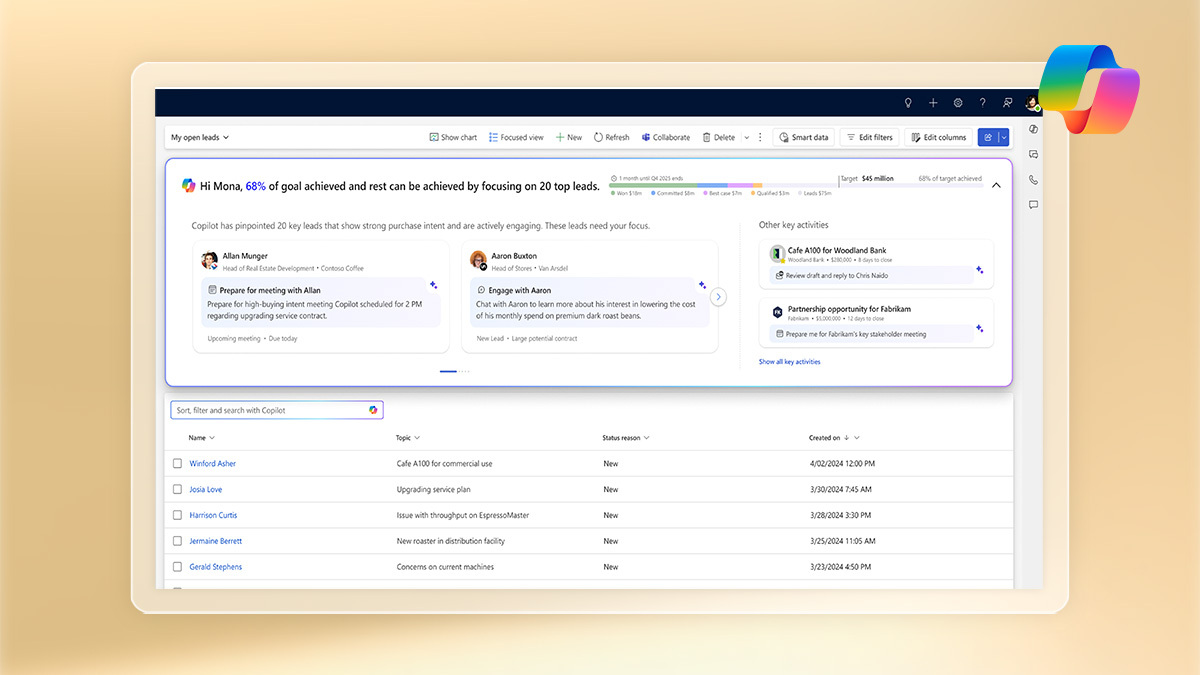Expand the dropdown next to Delete

pos(746,137)
